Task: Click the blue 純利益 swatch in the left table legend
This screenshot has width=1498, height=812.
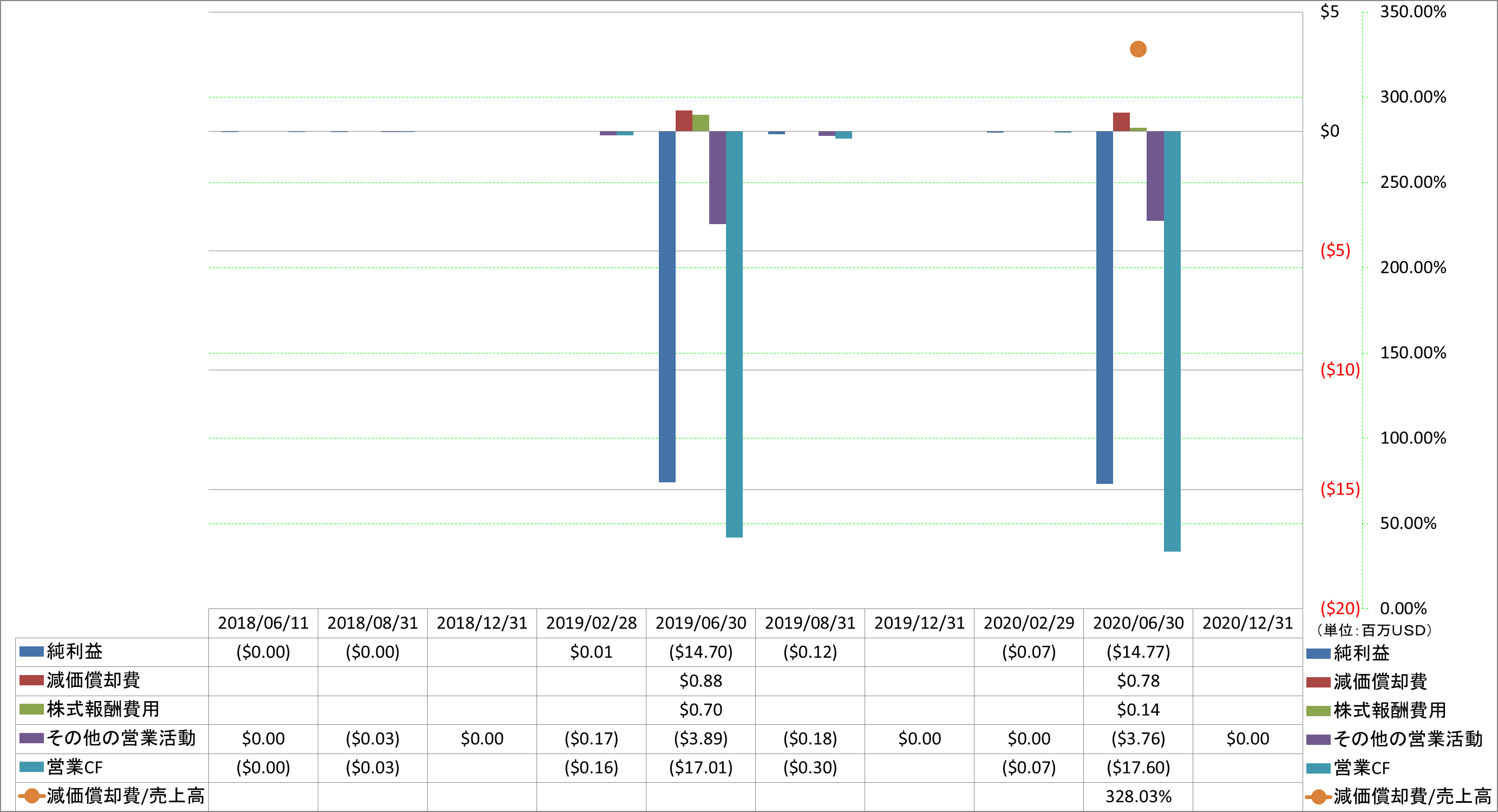Action: [31, 651]
